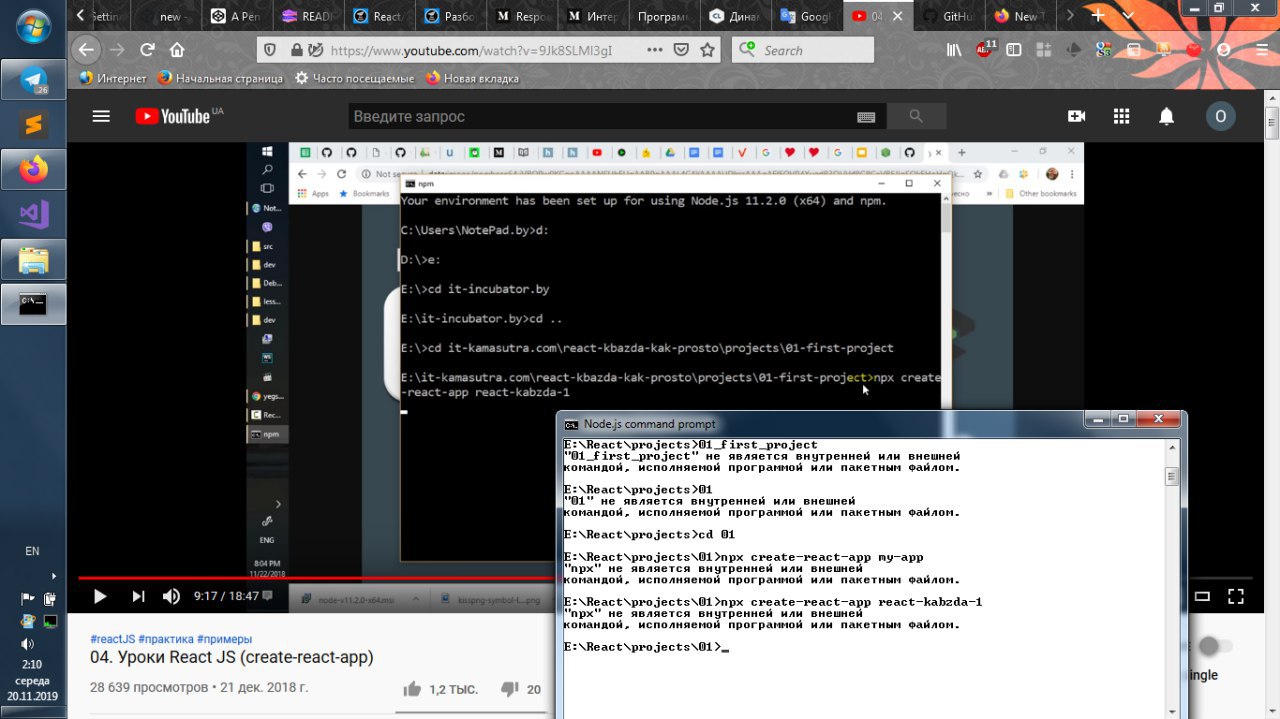Open the Часто посещаемые bookmark folder
Image resolution: width=1280 pixels, height=719 pixels.
[x=354, y=78]
